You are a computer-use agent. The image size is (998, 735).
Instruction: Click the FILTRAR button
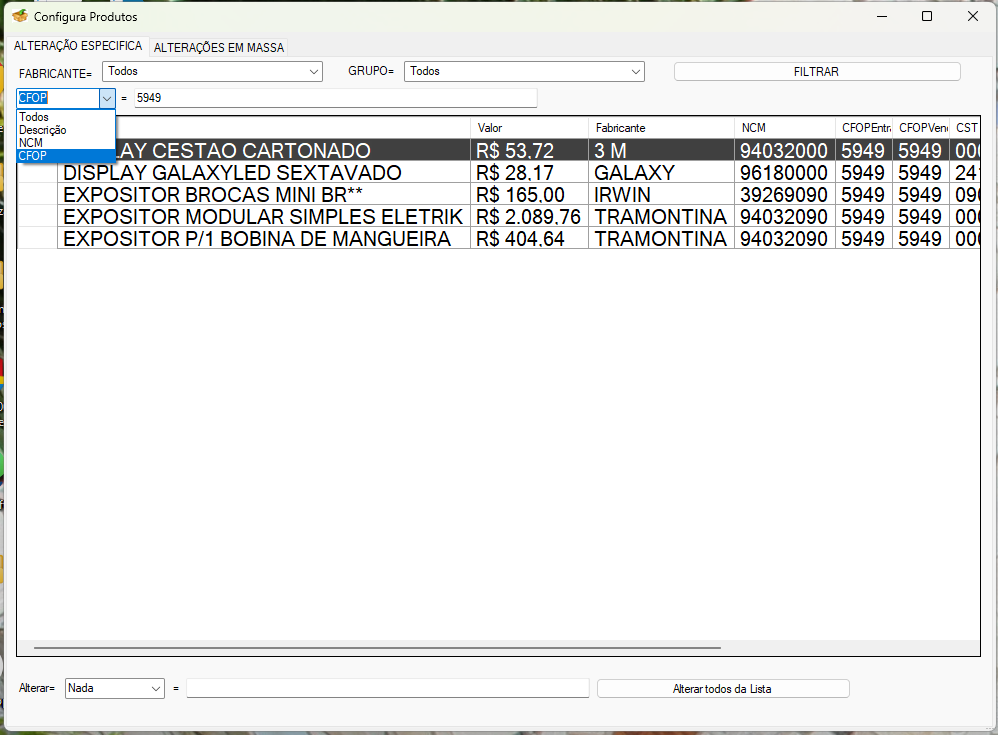click(x=817, y=72)
